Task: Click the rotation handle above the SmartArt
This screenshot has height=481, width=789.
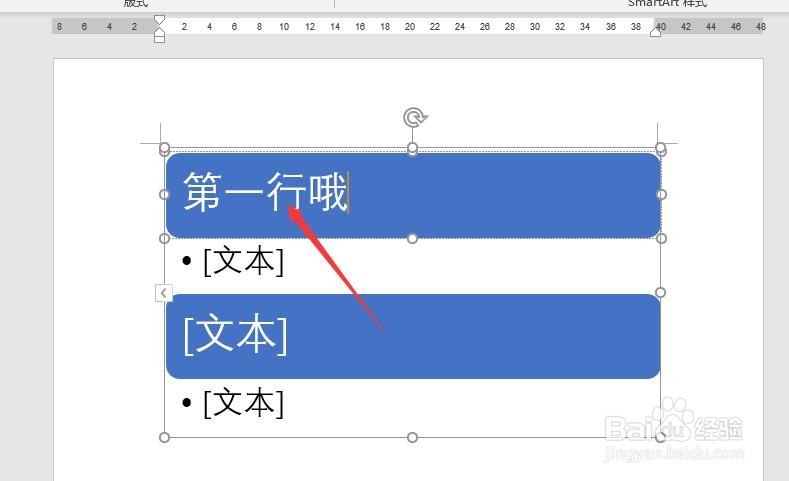Action: [x=415, y=118]
